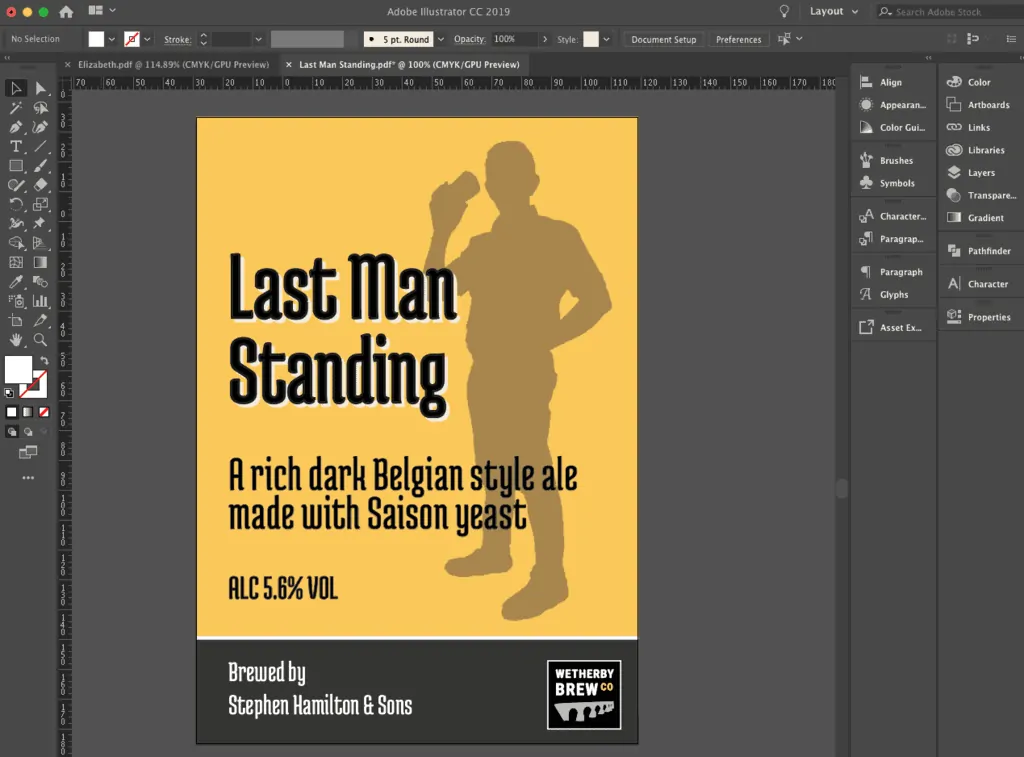
Task: Activate the Line Segment tool
Action: (x=40, y=146)
